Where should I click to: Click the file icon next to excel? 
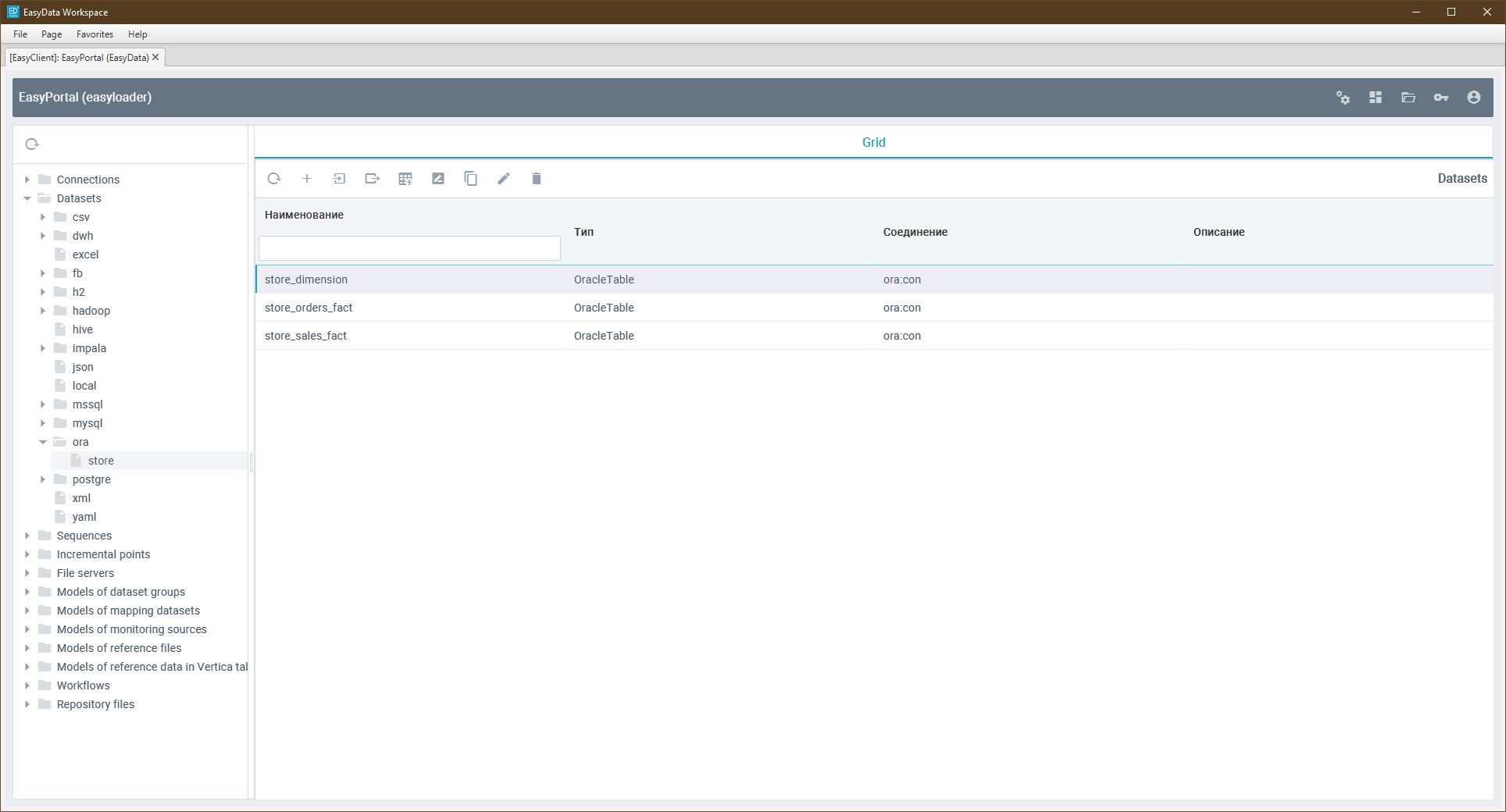(x=60, y=255)
